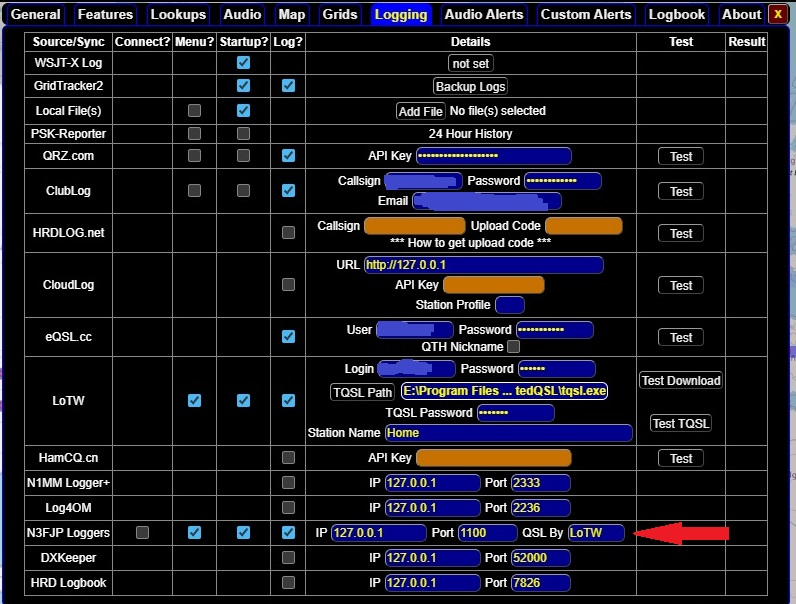Test the QRZ.com connection

coord(681,156)
